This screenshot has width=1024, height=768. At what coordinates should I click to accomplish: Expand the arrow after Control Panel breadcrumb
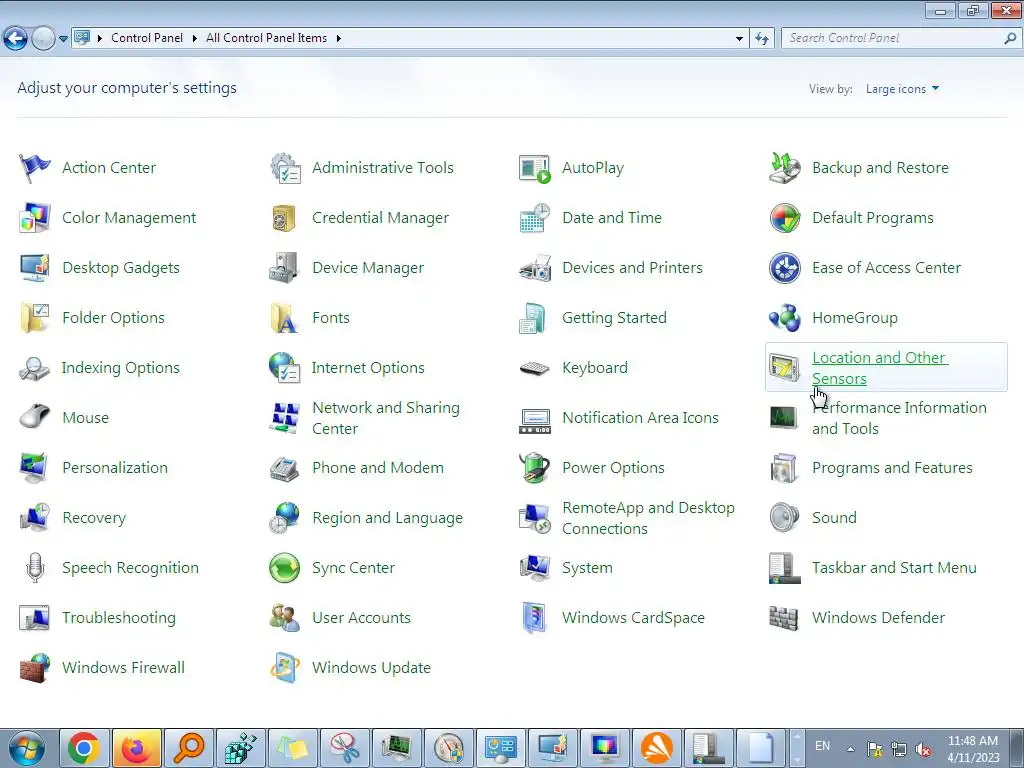[195, 39]
